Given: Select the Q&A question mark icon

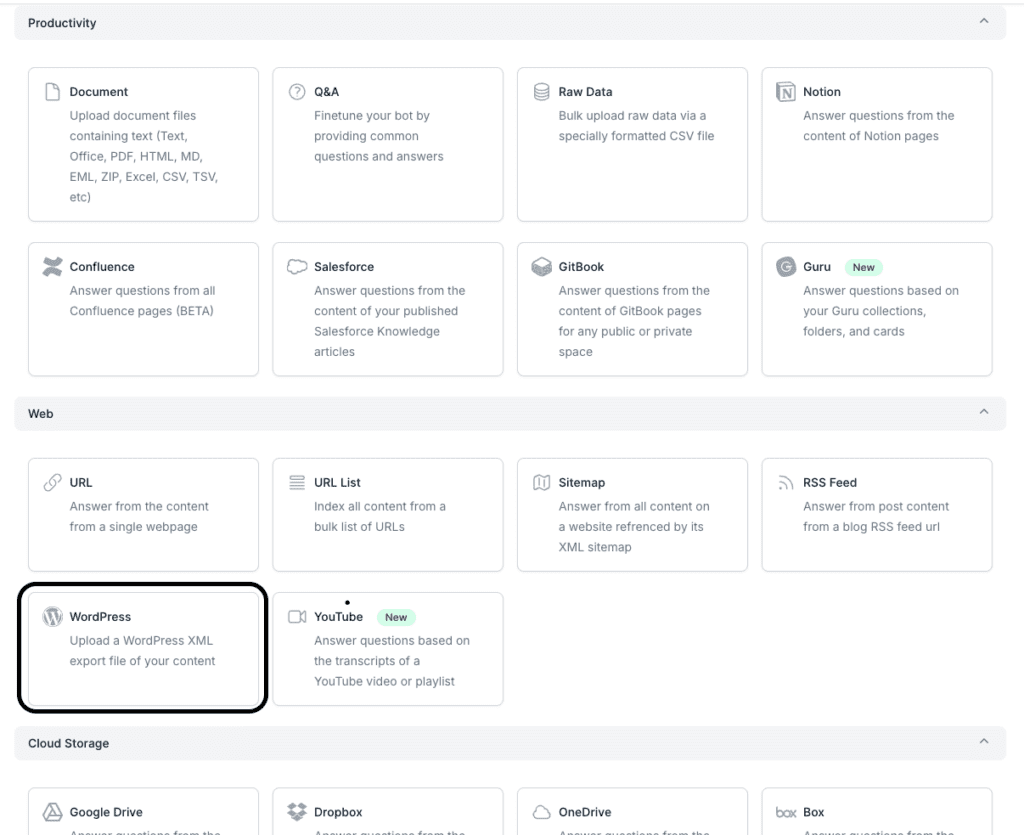Looking at the screenshot, I should 297,92.
